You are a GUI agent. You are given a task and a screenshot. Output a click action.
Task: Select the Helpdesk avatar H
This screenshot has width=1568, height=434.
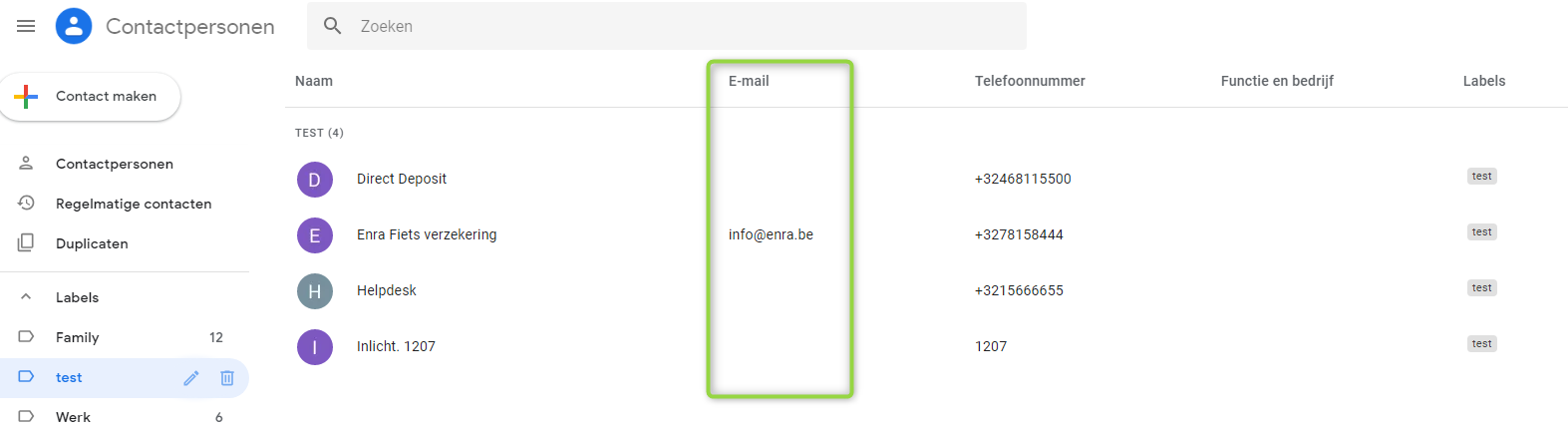(315, 291)
